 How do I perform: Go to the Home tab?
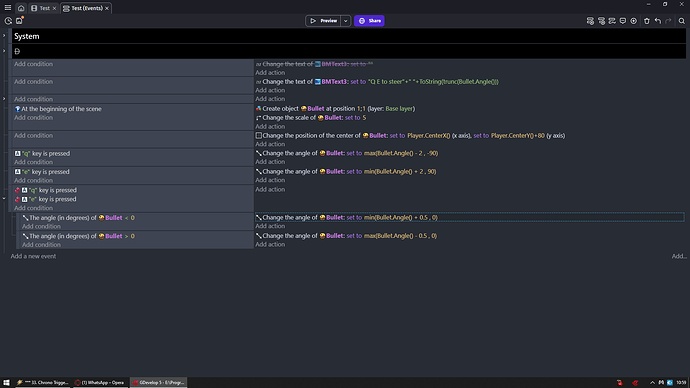click(21, 8)
